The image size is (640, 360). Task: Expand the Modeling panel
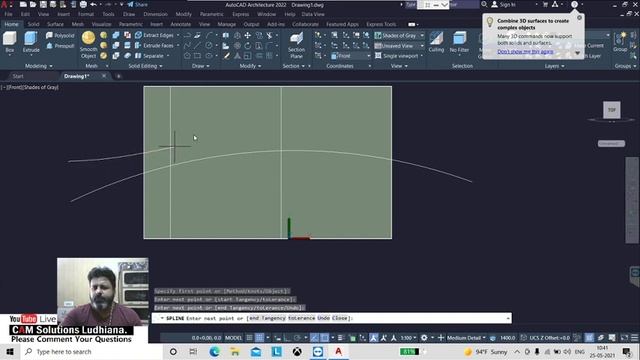pyautogui.click(x=39, y=66)
